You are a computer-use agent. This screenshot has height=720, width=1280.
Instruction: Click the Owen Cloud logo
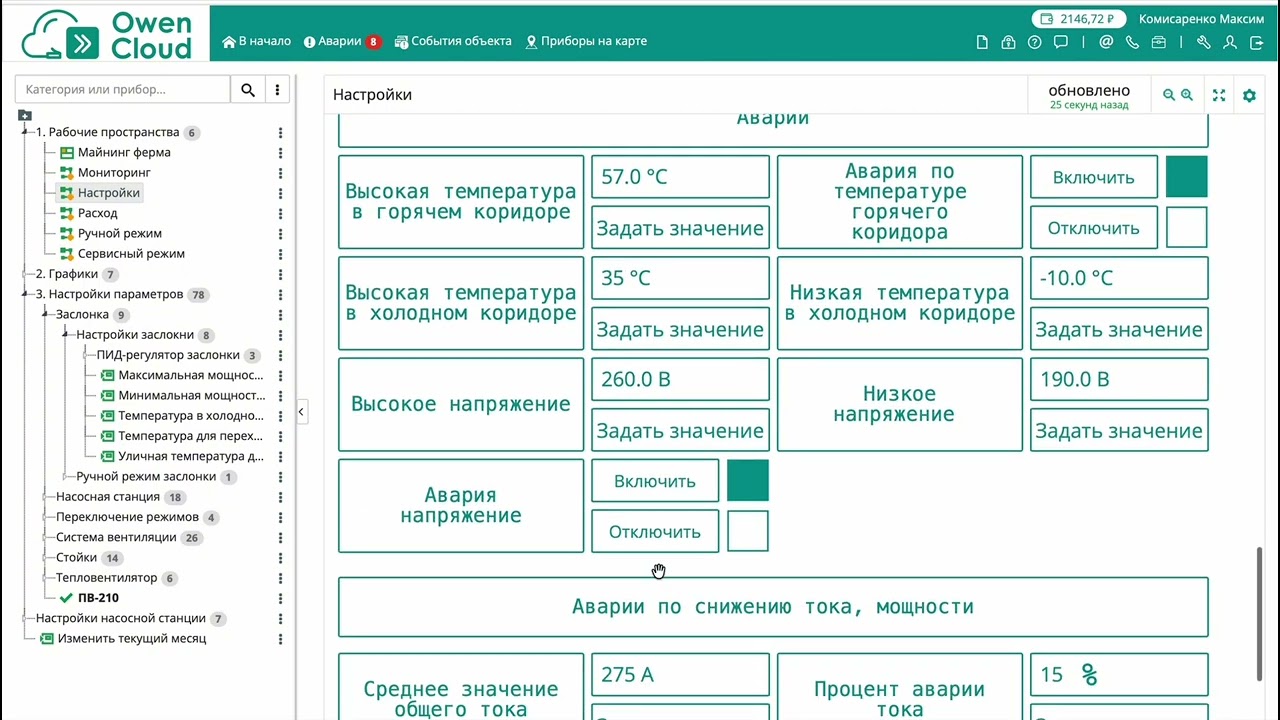coord(106,35)
